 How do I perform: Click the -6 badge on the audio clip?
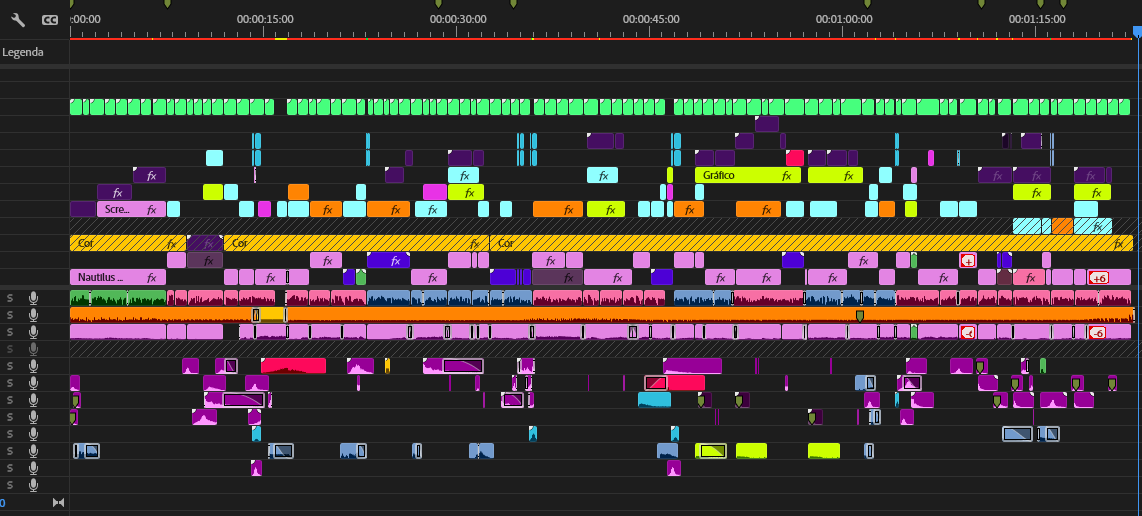(x=1098, y=332)
